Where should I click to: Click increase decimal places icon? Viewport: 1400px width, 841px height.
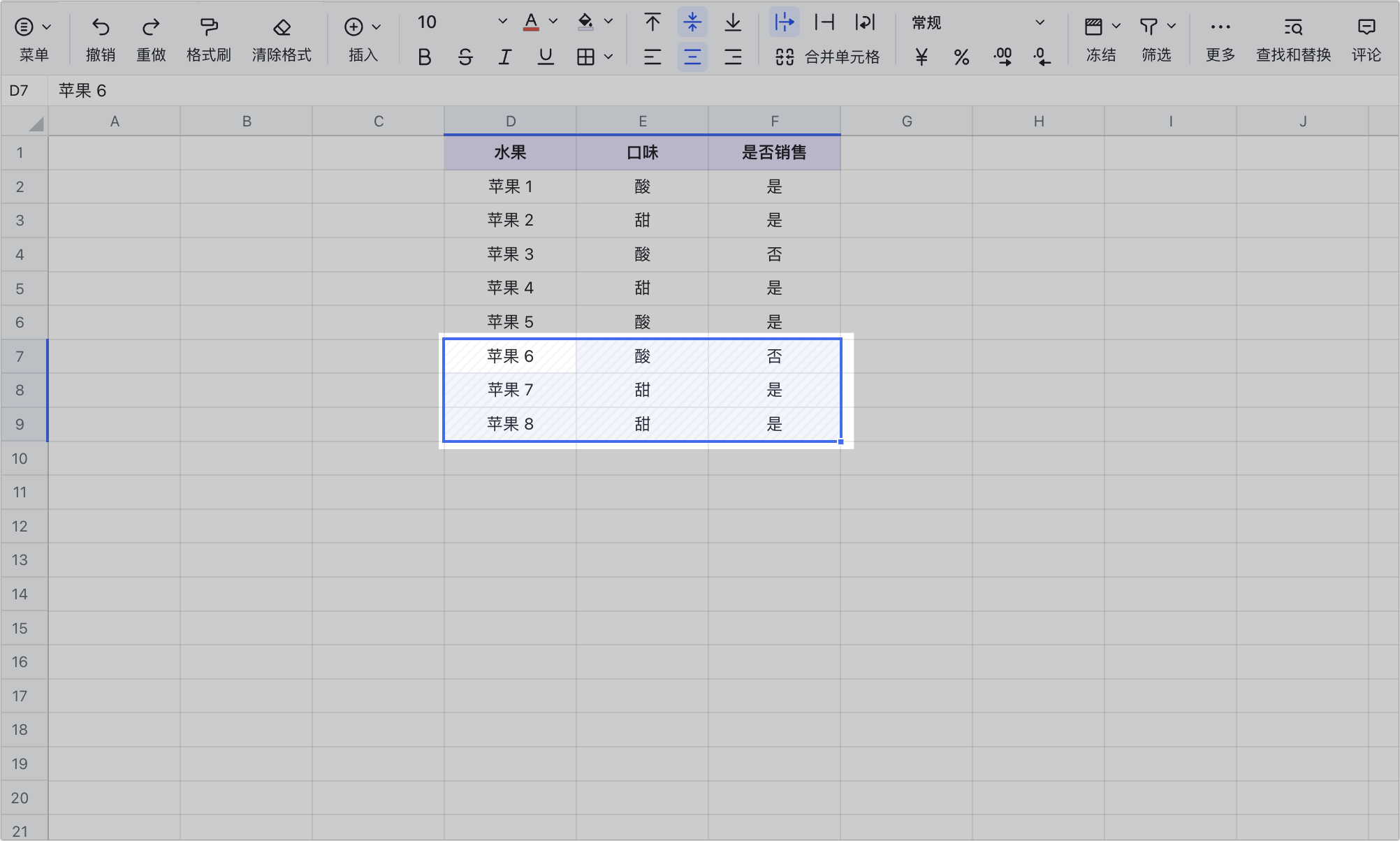pyautogui.click(x=1002, y=57)
